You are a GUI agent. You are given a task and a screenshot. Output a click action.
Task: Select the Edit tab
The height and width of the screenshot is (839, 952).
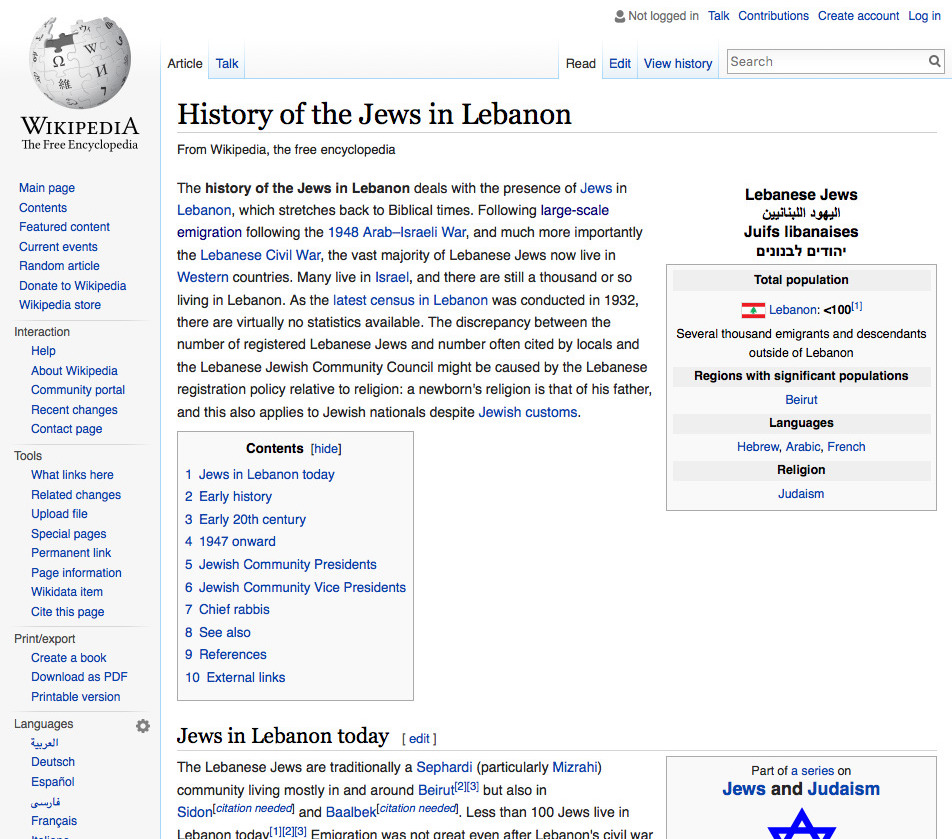pos(619,63)
